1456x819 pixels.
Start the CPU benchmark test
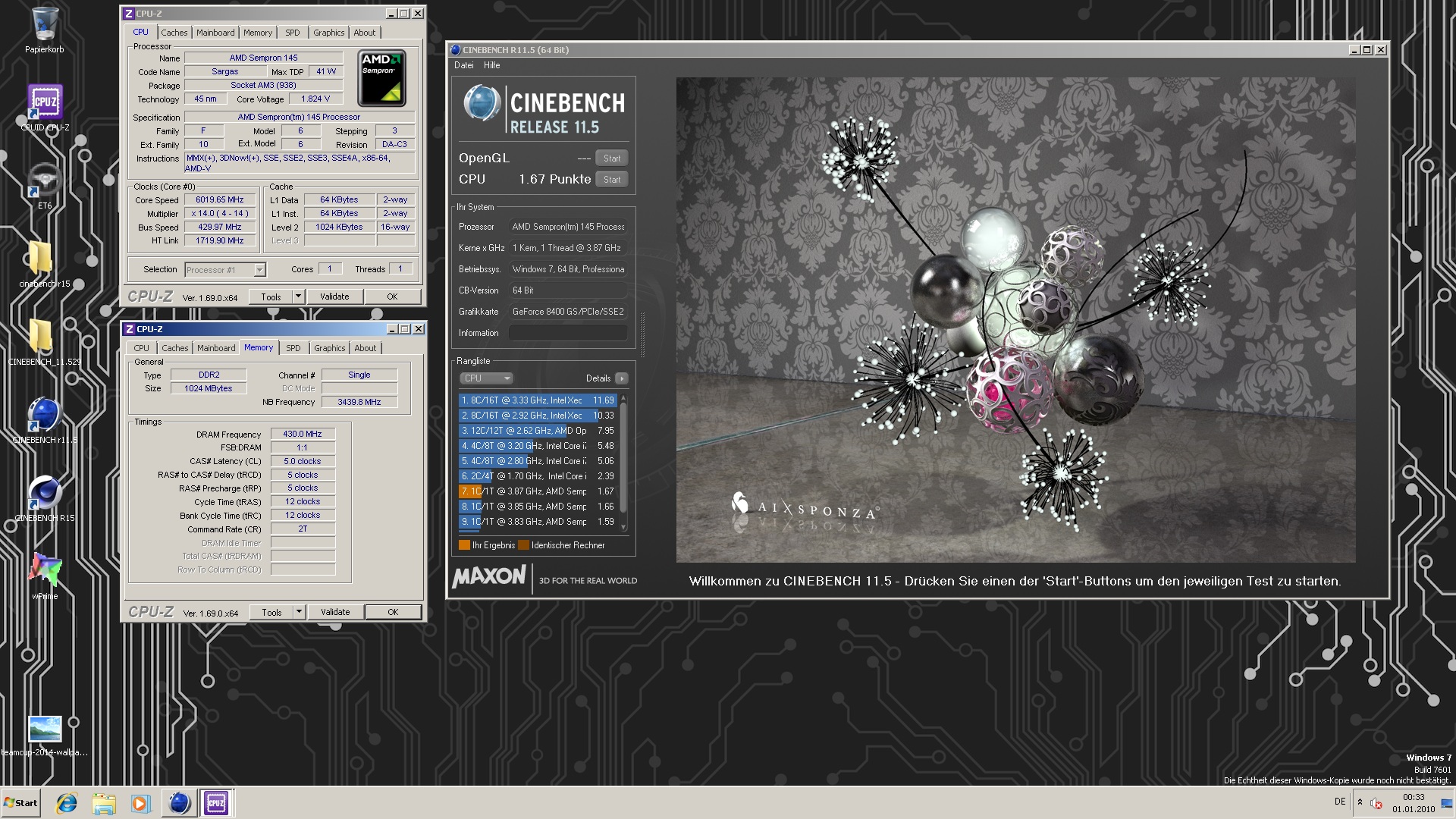(612, 180)
